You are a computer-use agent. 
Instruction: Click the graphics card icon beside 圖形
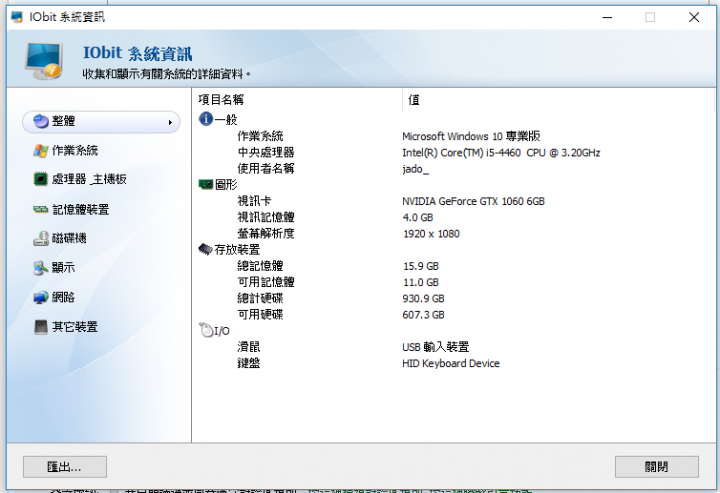[x=206, y=184]
